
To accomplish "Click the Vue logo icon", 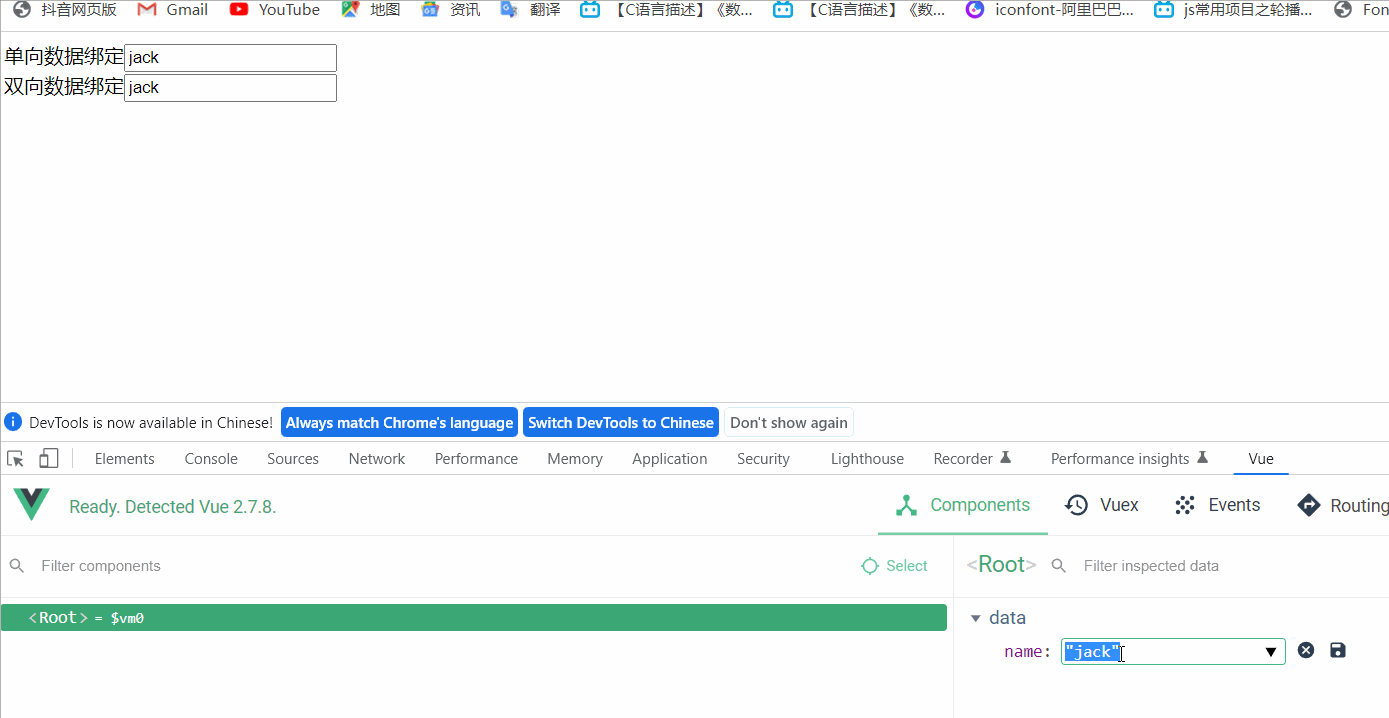I will (x=32, y=505).
